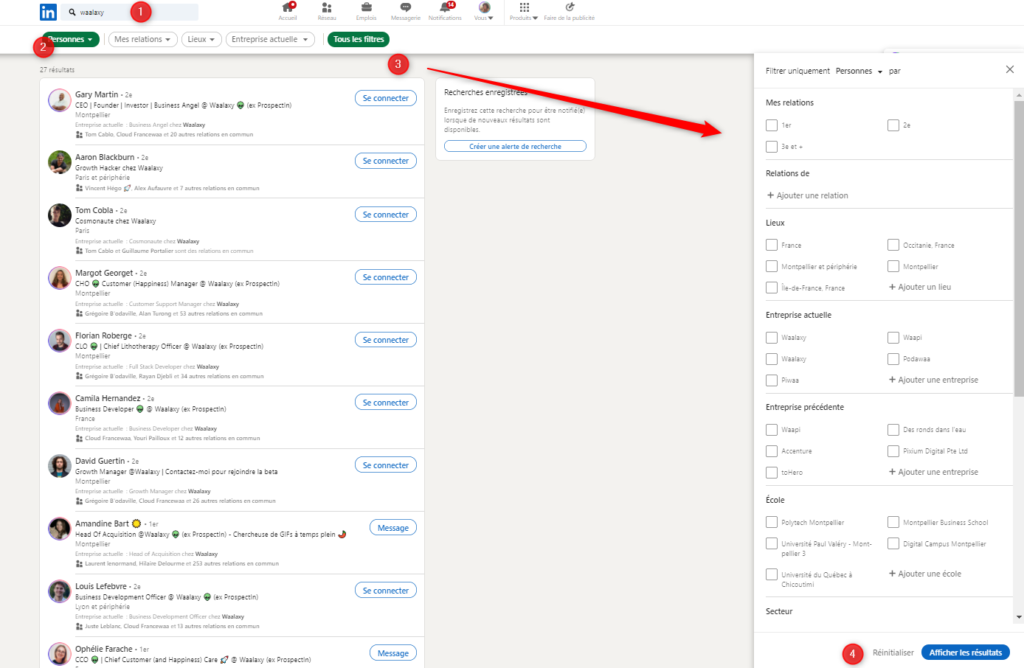Open the Vous profile menu
The height and width of the screenshot is (668, 1024).
tap(484, 11)
